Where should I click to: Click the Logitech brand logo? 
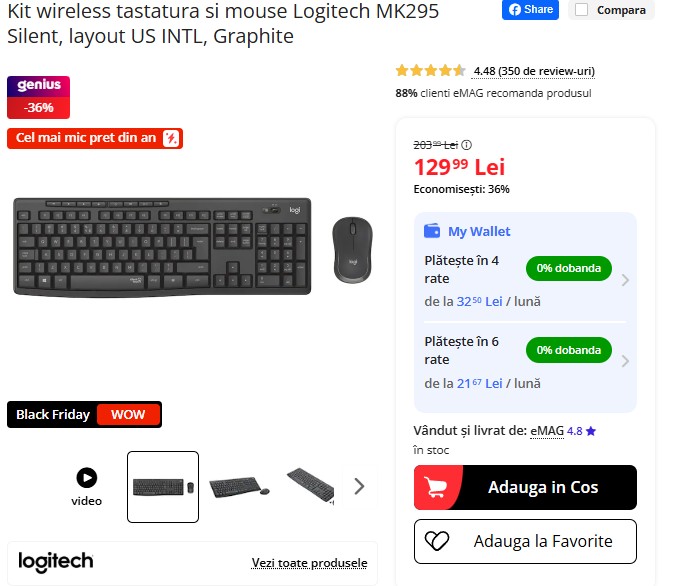click(56, 562)
